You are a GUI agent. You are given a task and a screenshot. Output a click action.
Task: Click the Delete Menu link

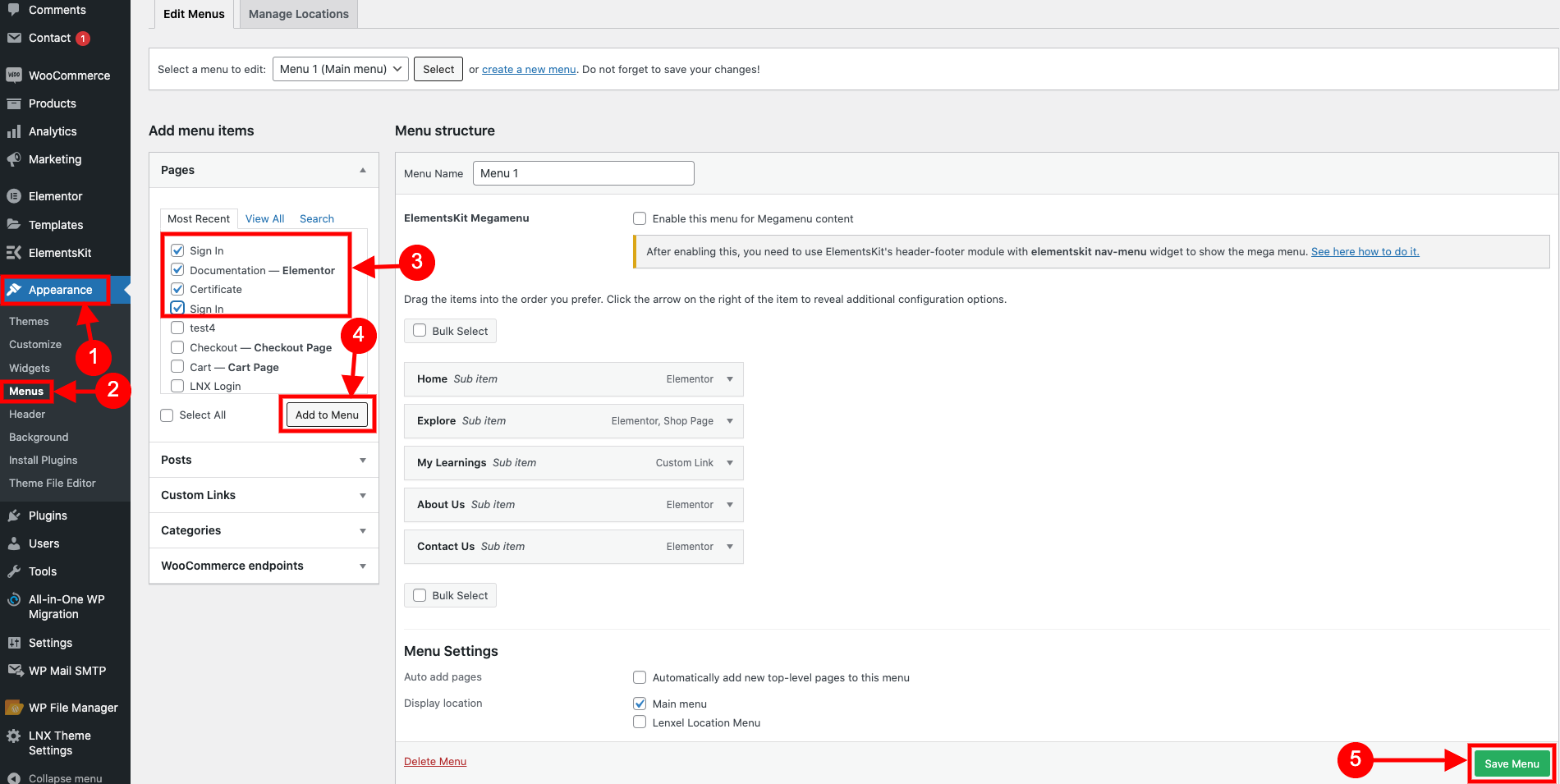tap(435, 761)
